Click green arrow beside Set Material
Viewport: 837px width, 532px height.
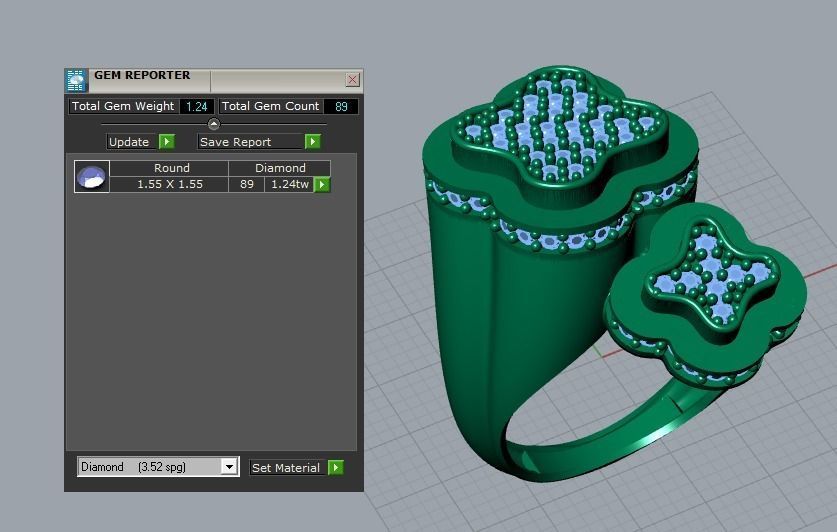pyautogui.click(x=335, y=467)
